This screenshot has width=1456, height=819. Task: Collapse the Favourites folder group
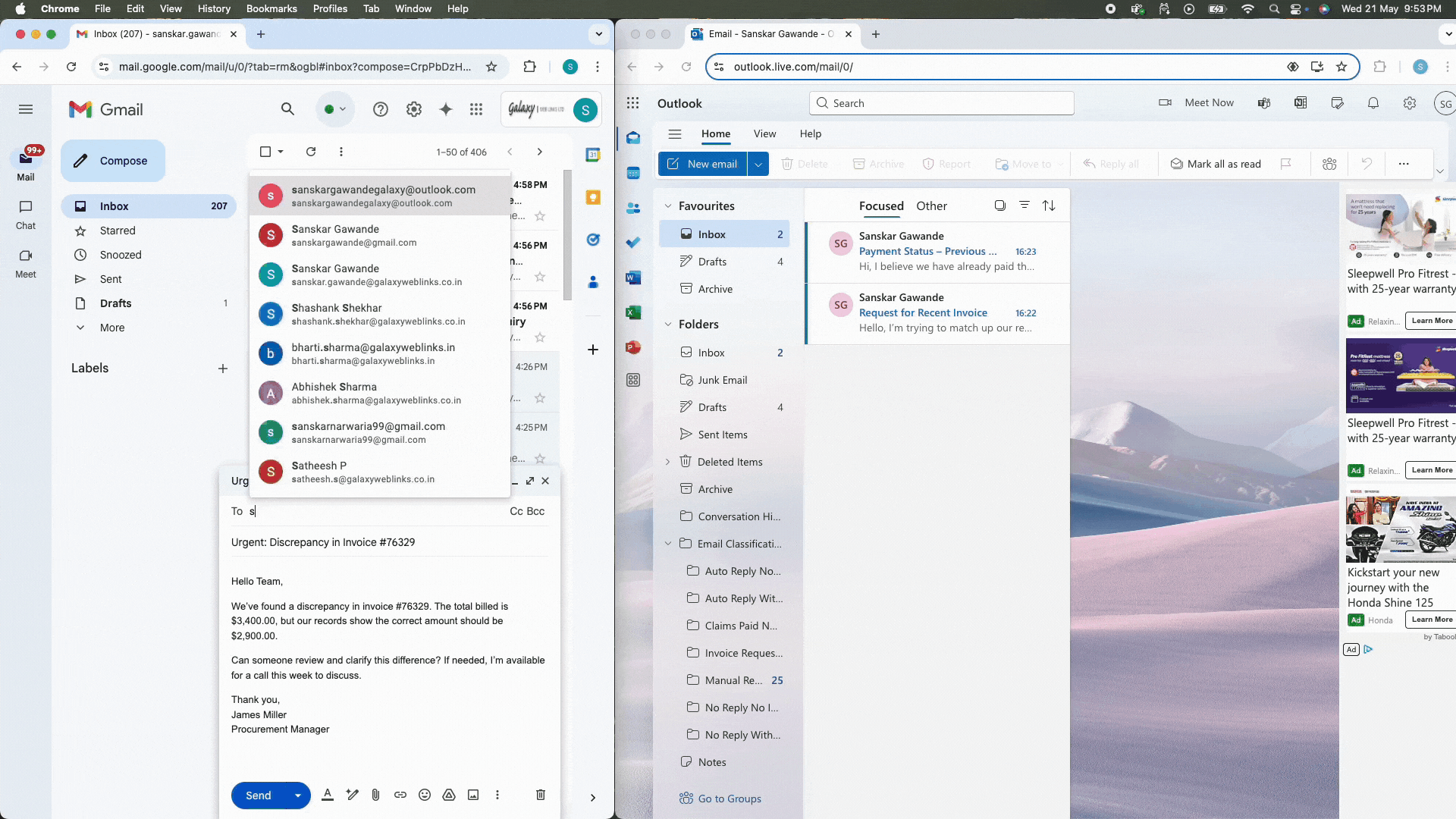pos(668,206)
